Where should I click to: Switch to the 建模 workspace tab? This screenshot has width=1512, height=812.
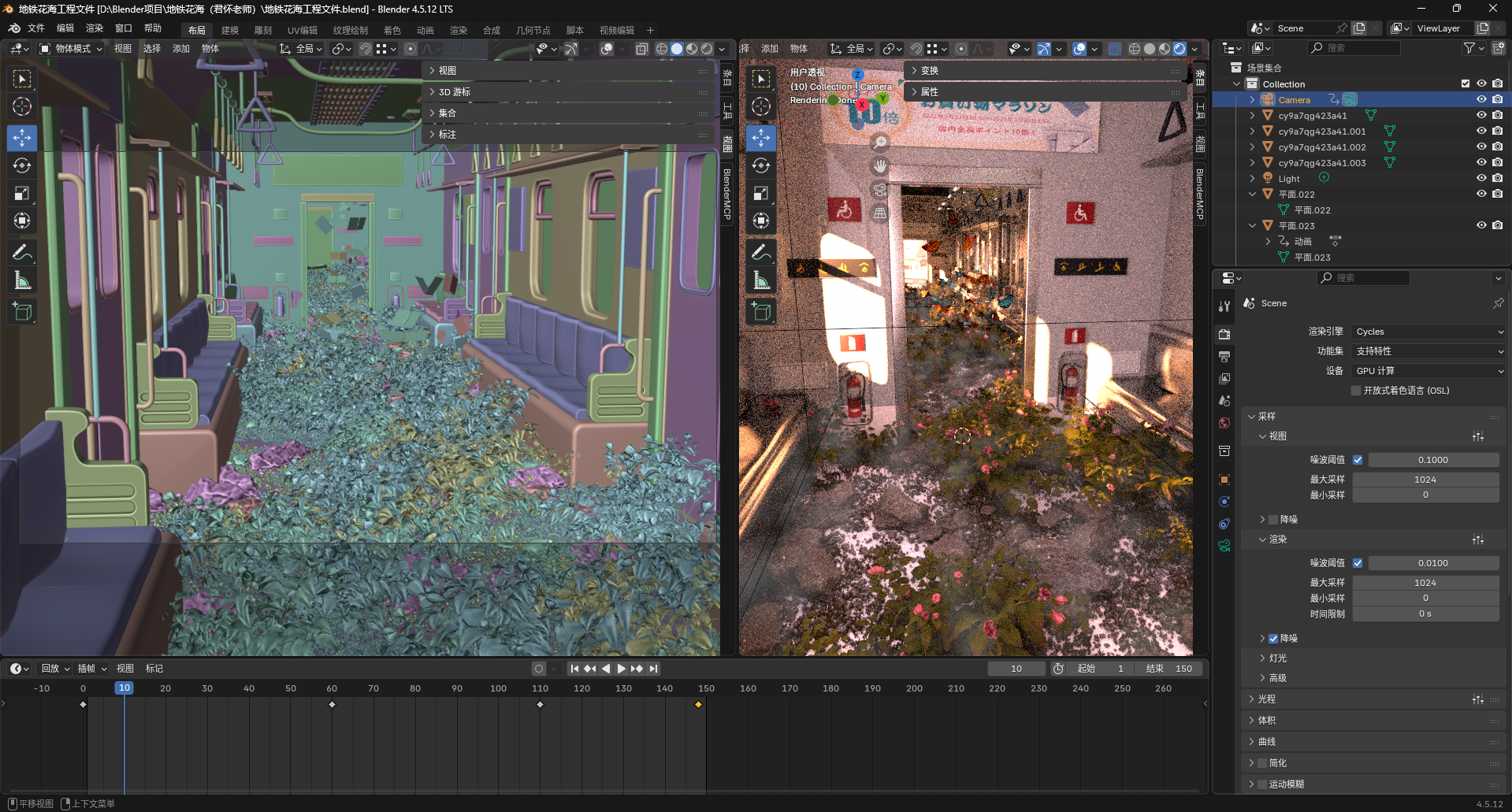point(230,30)
